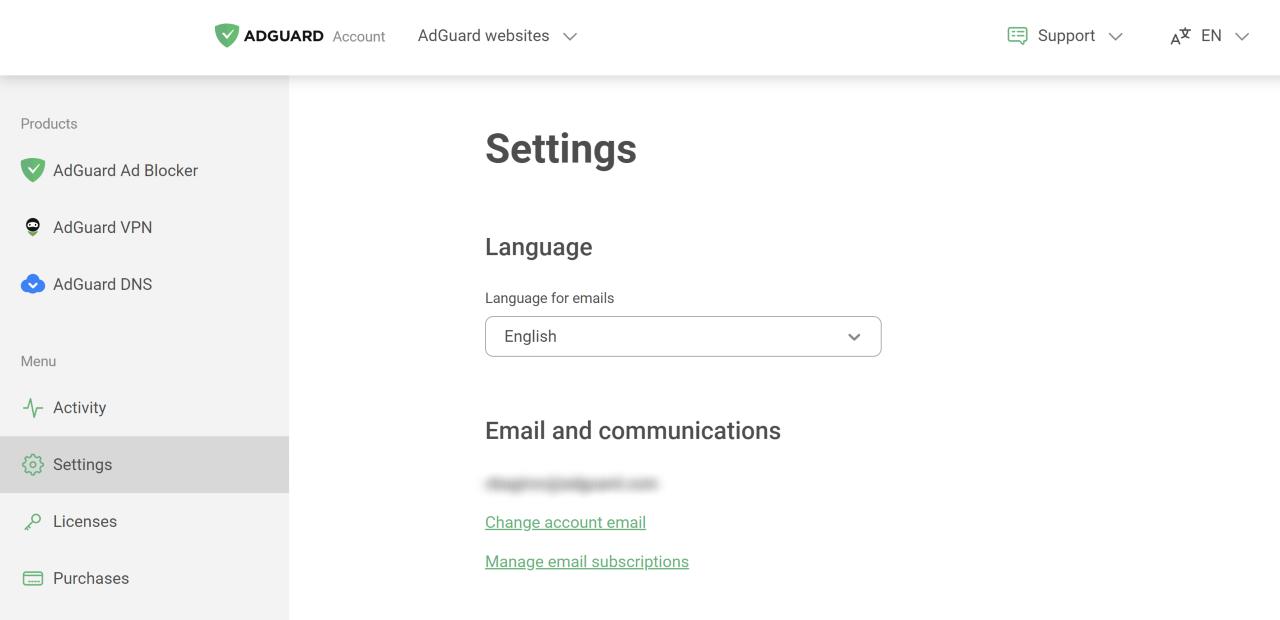Click Change account email link
The height and width of the screenshot is (620, 1280).
tap(565, 522)
